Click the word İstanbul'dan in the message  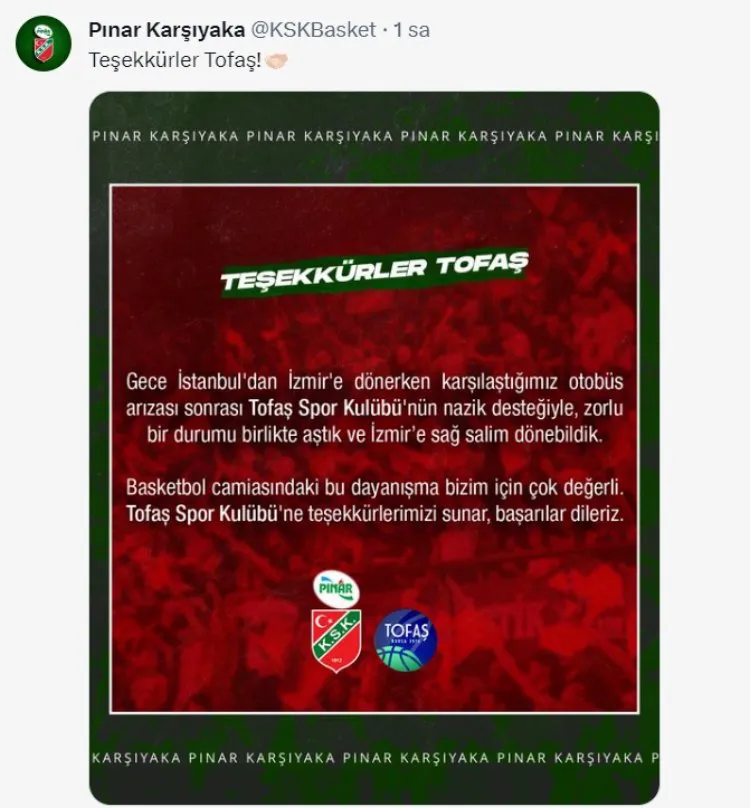click(x=227, y=382)
